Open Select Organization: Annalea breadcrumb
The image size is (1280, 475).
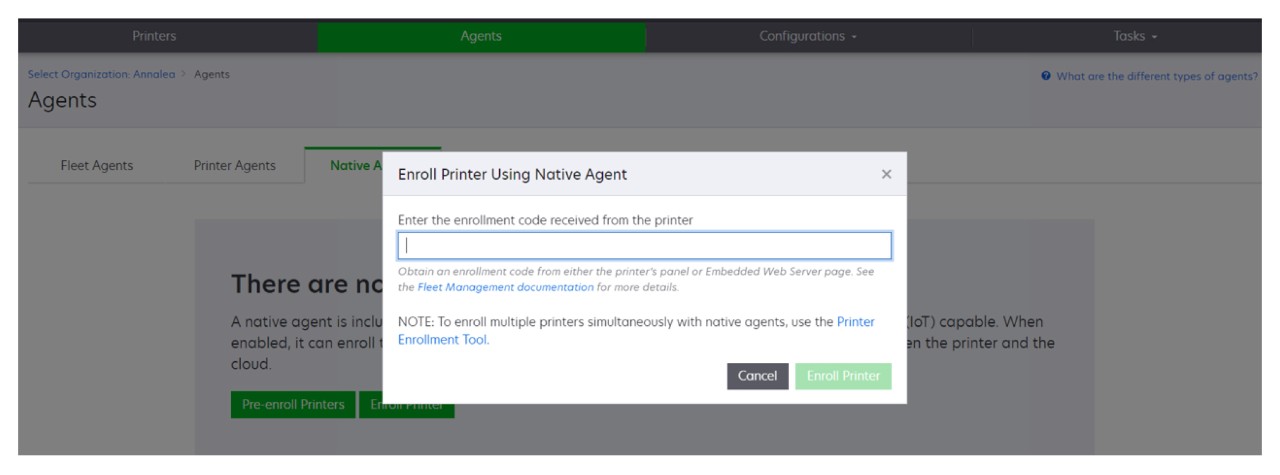(101, 76)
